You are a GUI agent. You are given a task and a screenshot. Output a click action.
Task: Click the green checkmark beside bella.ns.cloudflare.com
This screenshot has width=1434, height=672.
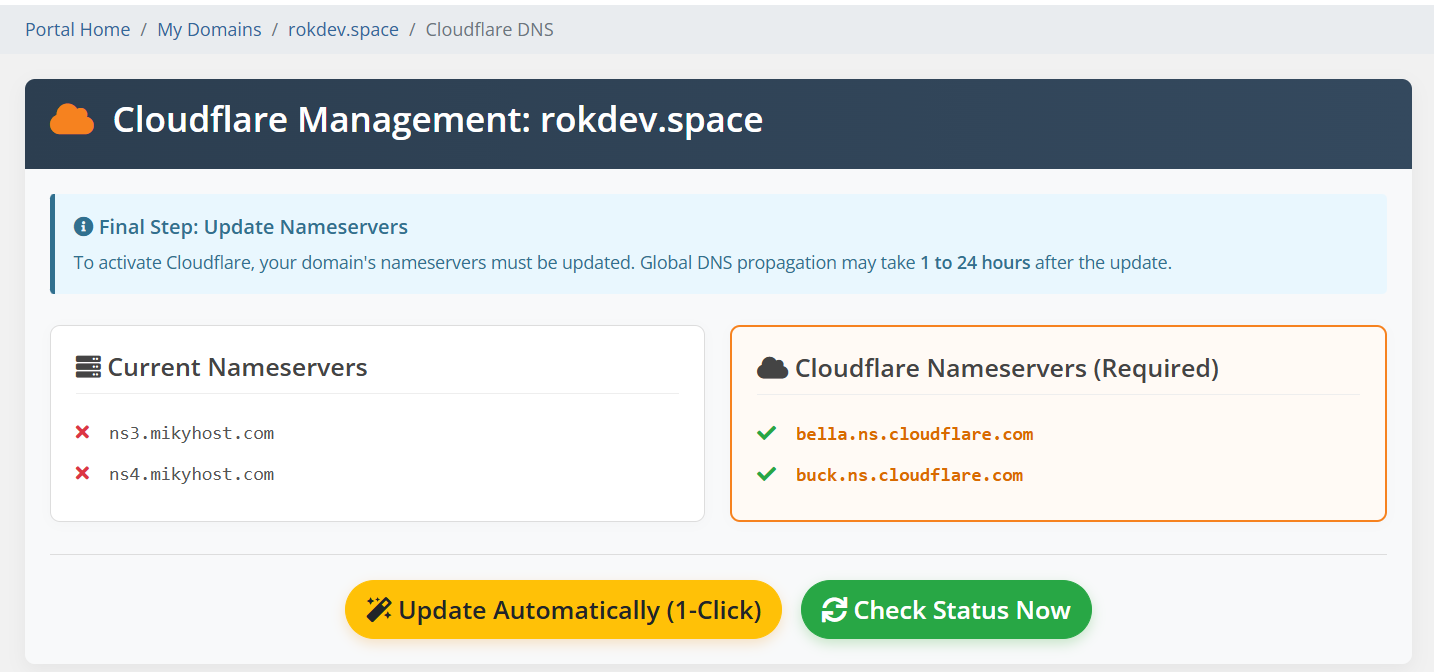point(766,432)
